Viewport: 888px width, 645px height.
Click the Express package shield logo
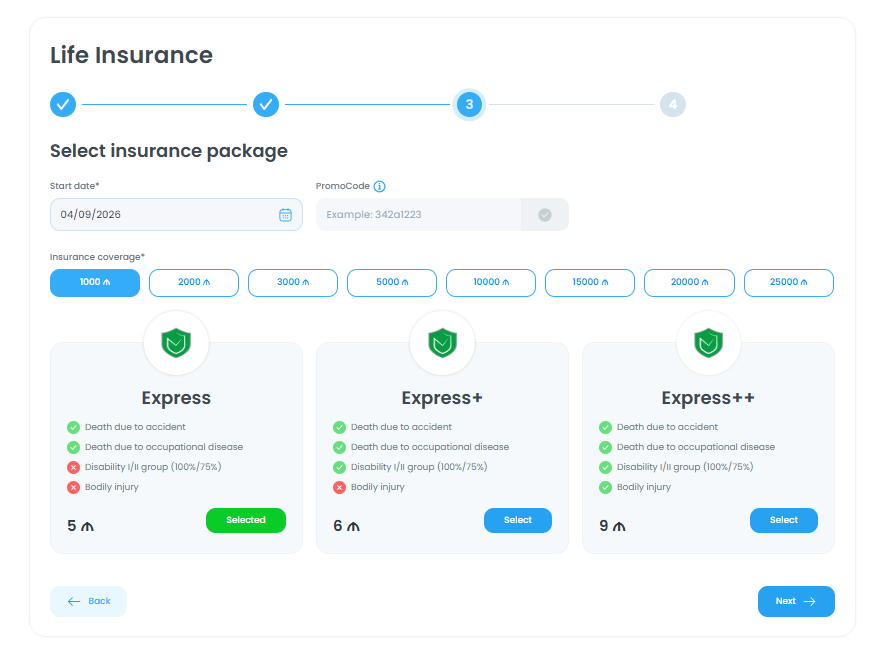176,343
